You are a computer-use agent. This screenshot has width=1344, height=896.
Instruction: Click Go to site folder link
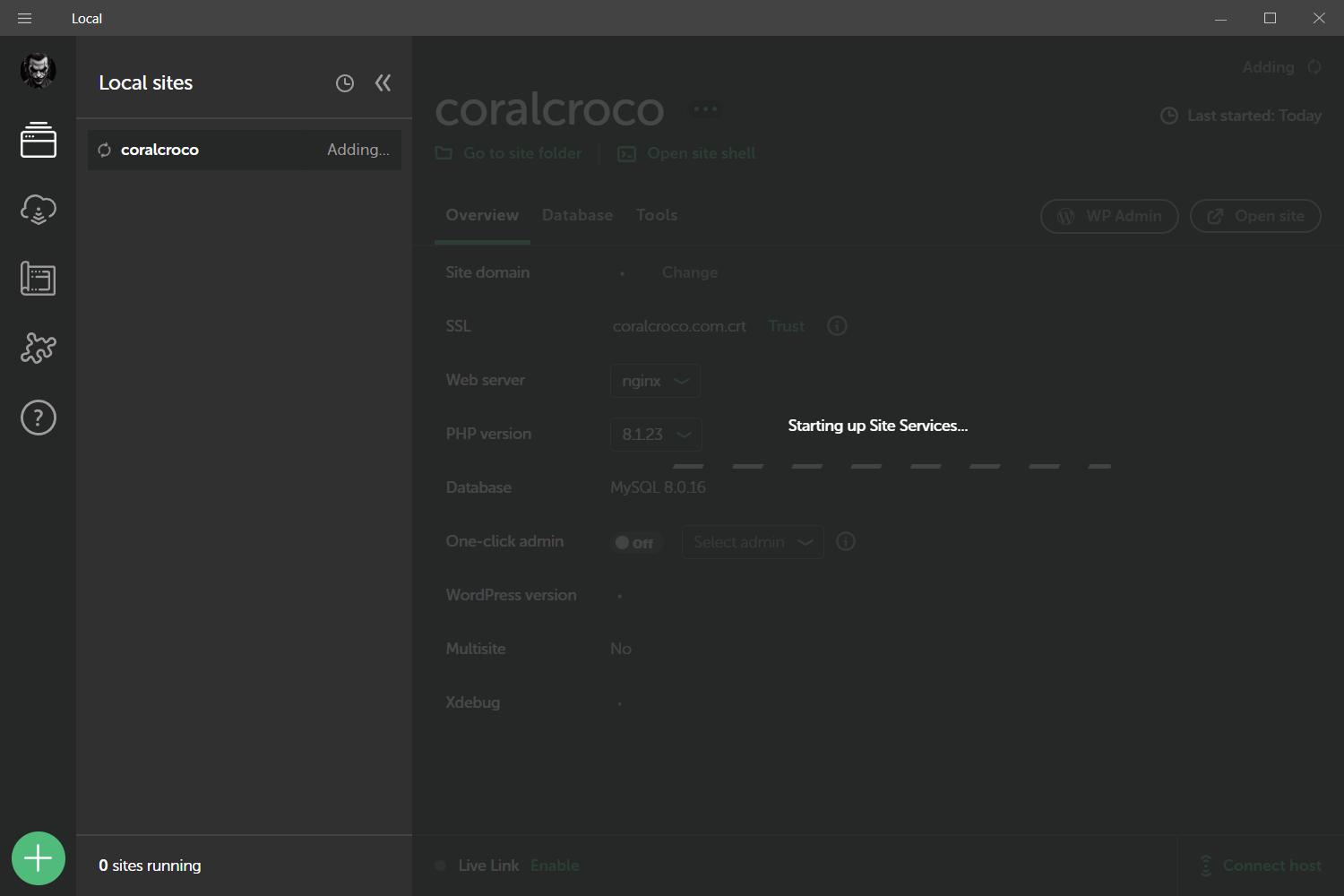coord(509,153)
